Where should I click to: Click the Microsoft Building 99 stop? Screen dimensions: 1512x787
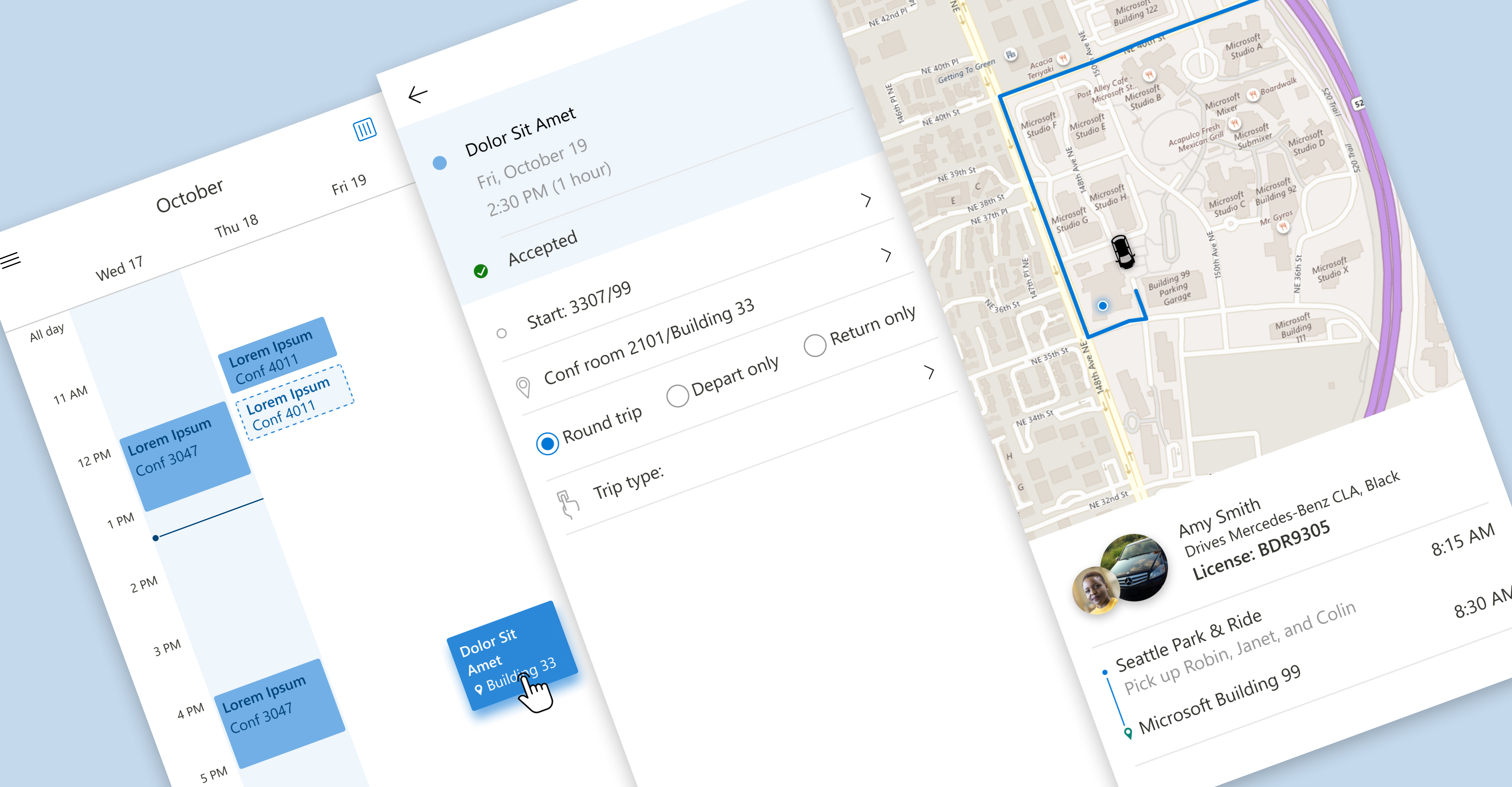pyautogui.click(x=1220, y=700)
